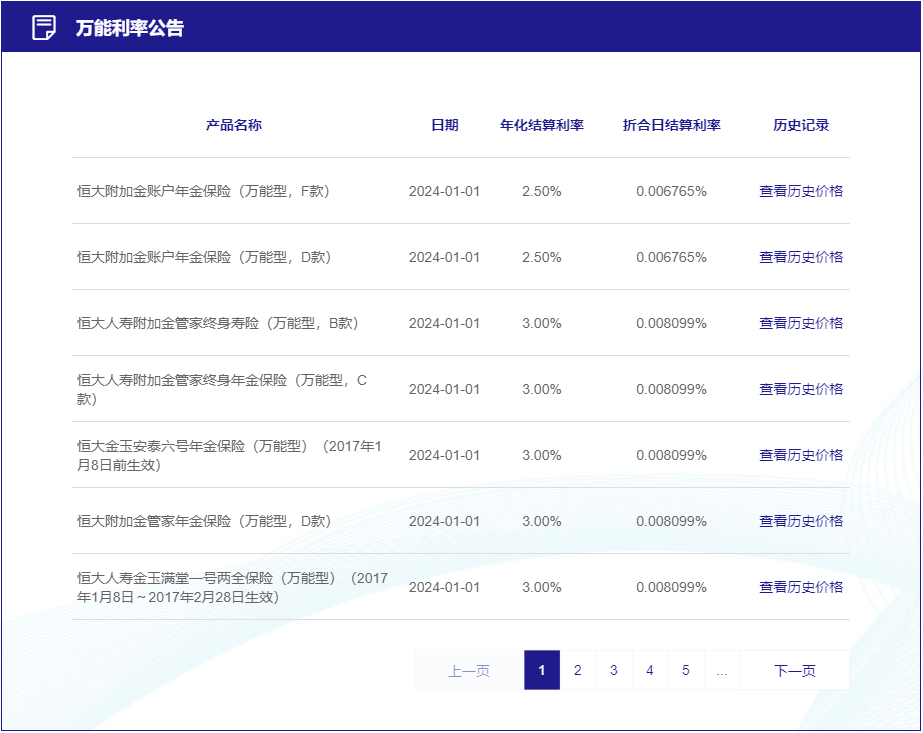This screenshot has width=923, height=733.
Task: Open 查看历史价格 for 恒大人寿金玉满堂一号两全保险
Action: tap(801, 586)
